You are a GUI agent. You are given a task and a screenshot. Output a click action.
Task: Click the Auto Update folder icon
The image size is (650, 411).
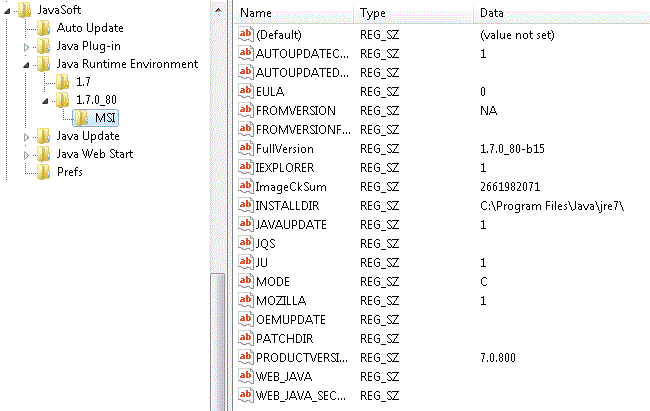[x=44, y=28]
